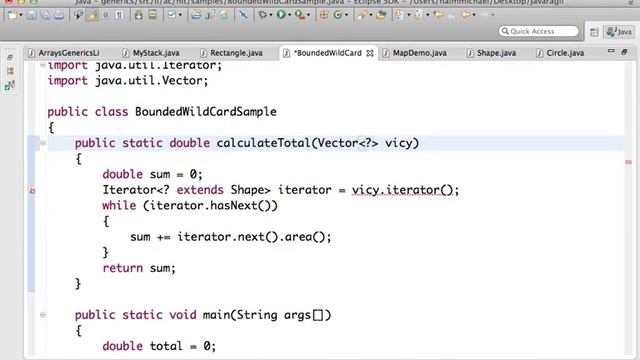The height and width of the screenshot is (360, 640).
Task: Open the External Tools dropdown arrow
Action: click(x=309, y=15)
